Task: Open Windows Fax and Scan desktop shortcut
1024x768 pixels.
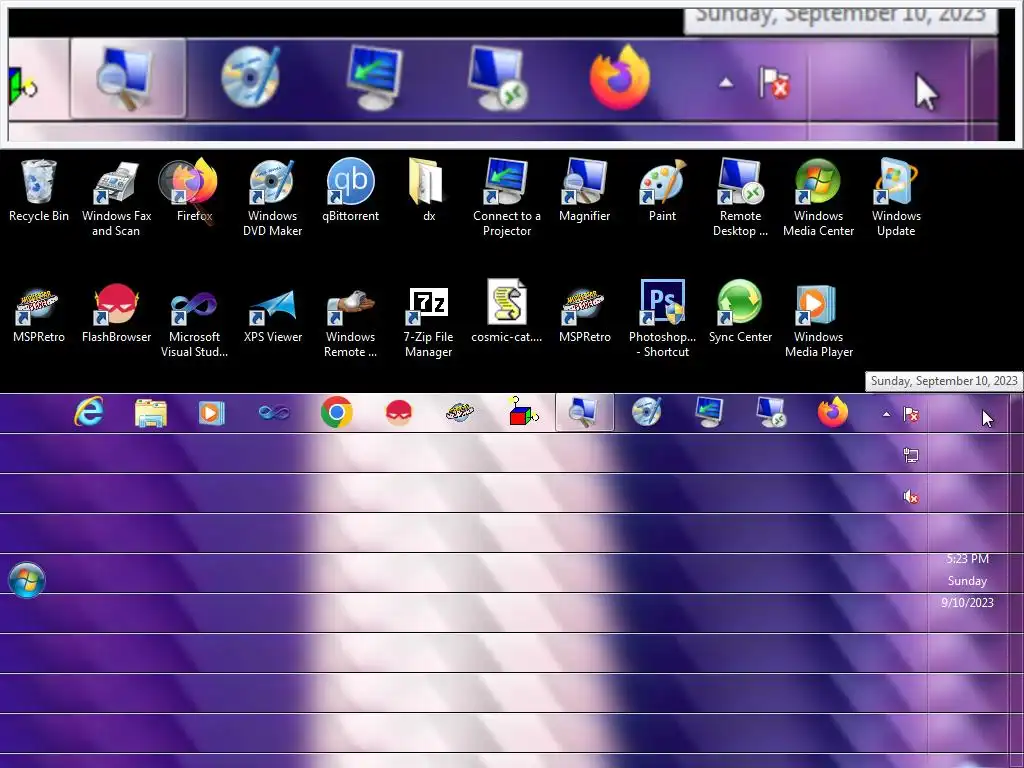Action: (116, 197)
